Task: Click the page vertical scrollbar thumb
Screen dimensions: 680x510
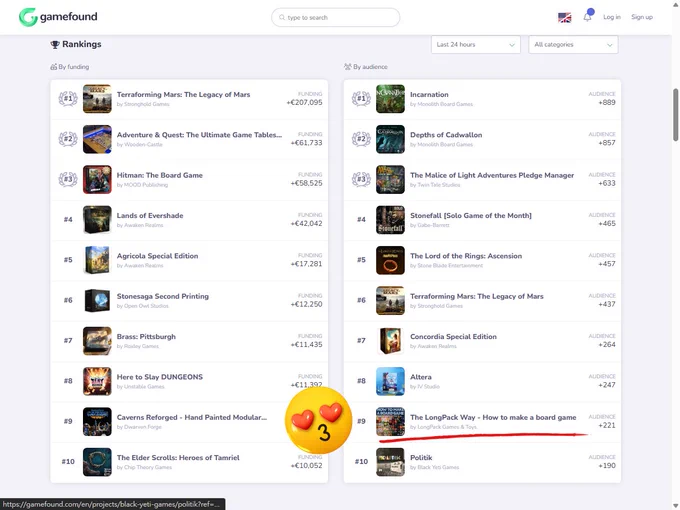Action: pyautogui.click(x=675, y=115)
